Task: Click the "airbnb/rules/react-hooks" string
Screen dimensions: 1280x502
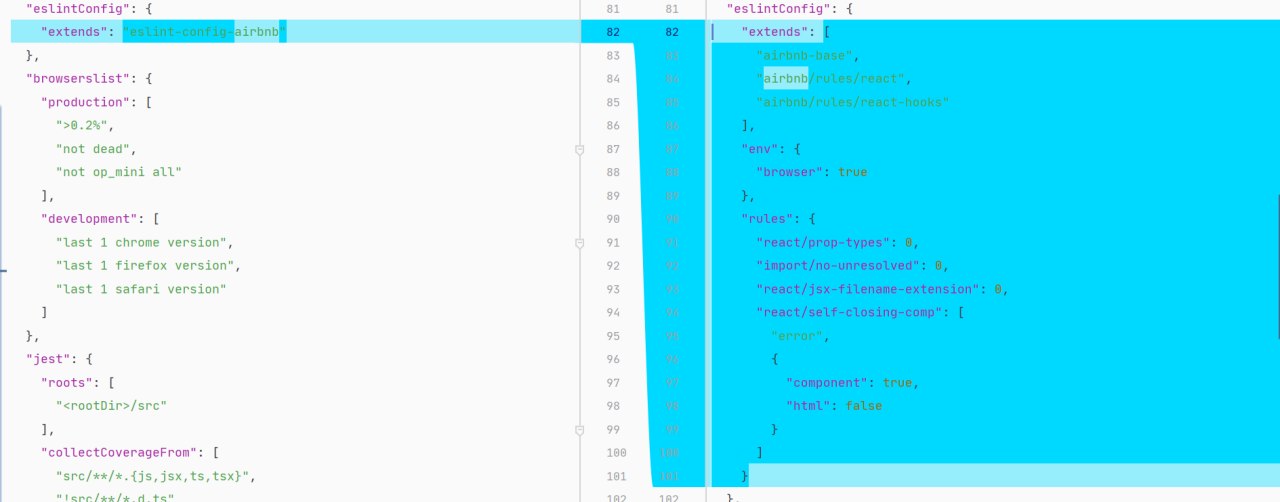Action: pos(852,102)
